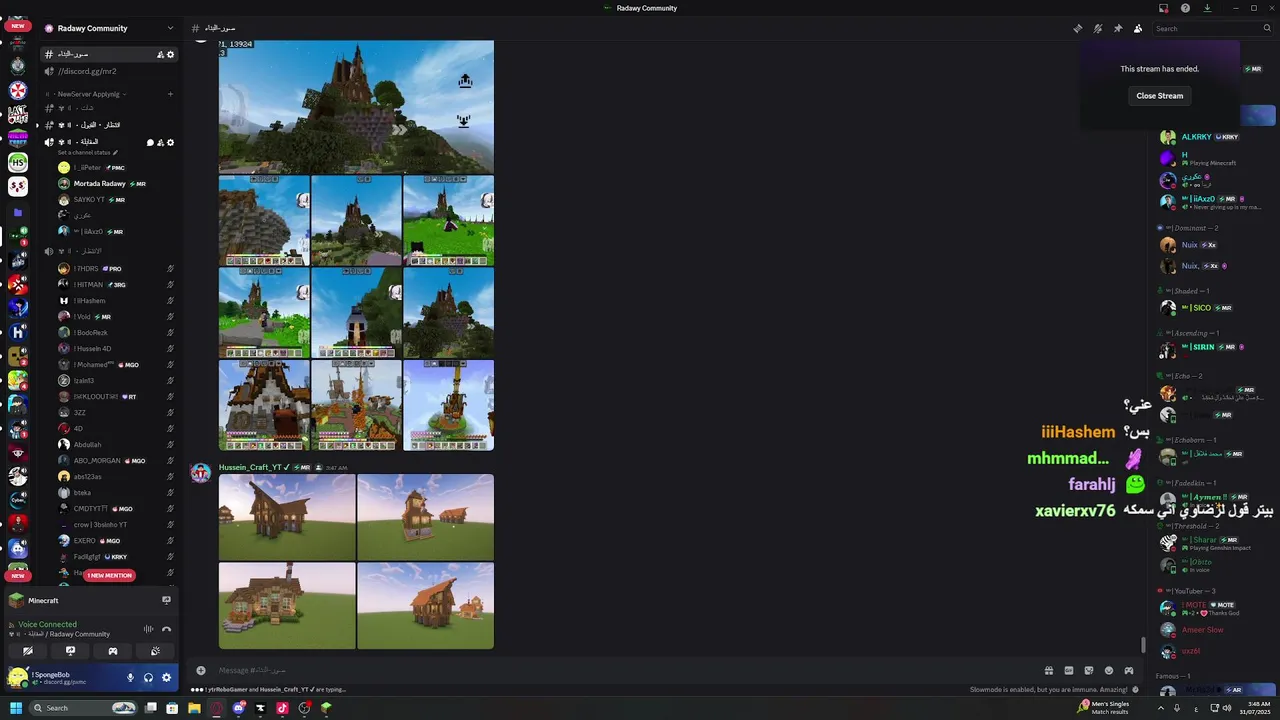Open the HS server icon

point(17,162)
